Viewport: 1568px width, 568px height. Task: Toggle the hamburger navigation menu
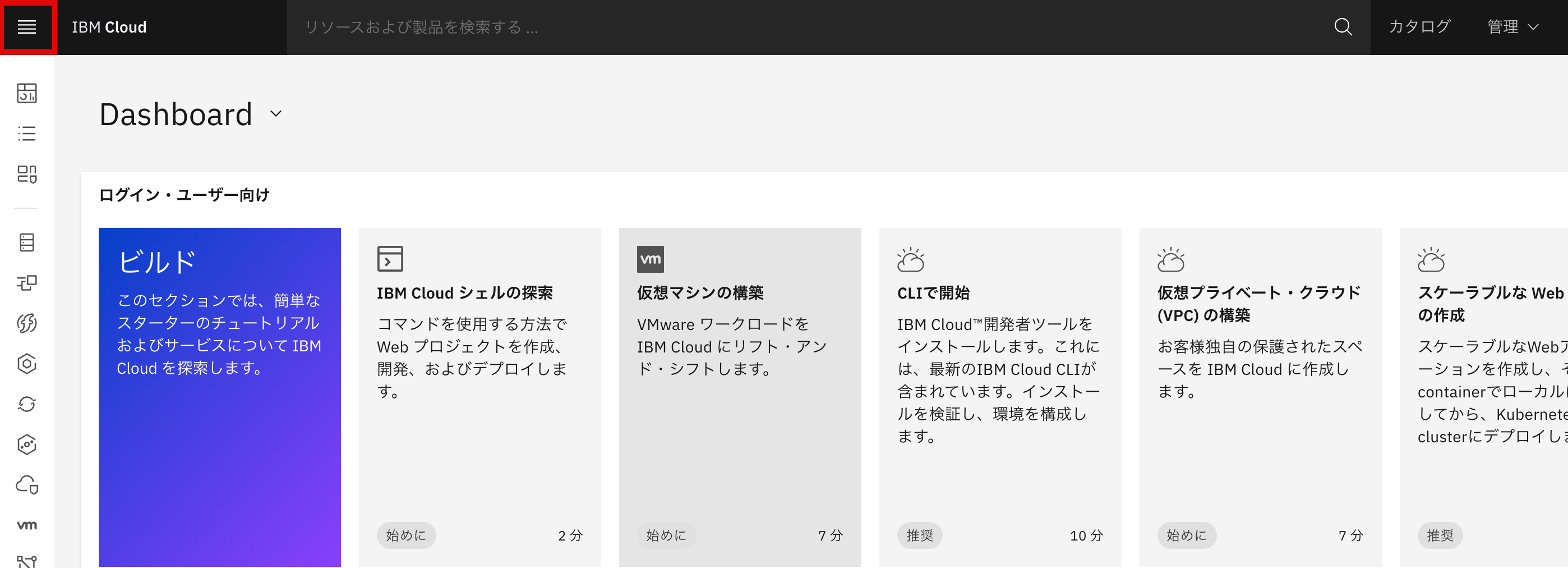[27, 27]
